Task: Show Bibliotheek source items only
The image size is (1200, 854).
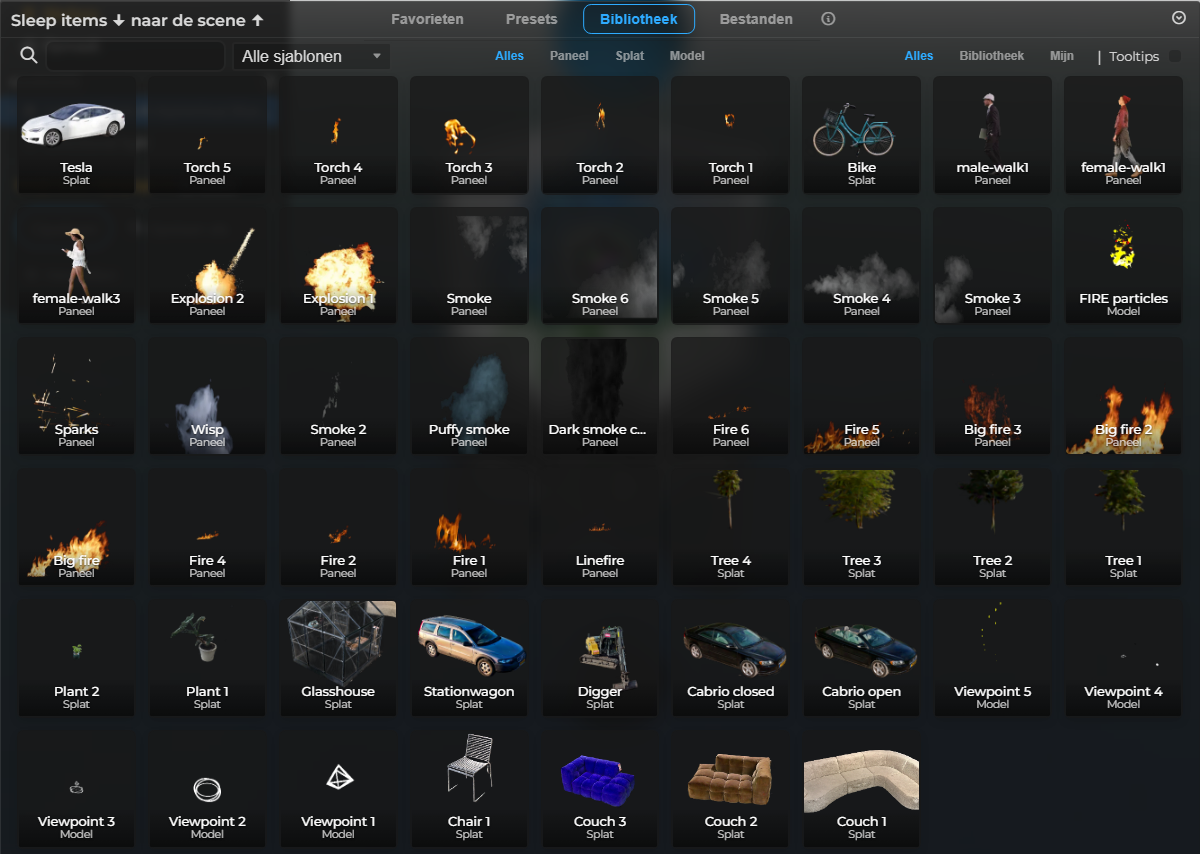Action: click(991, 56)
